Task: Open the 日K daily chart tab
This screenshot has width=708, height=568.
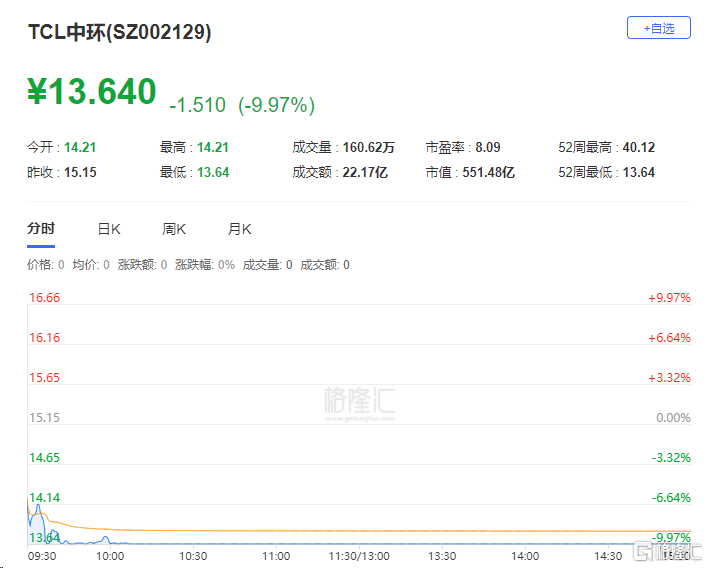Action: click(109, 229)
